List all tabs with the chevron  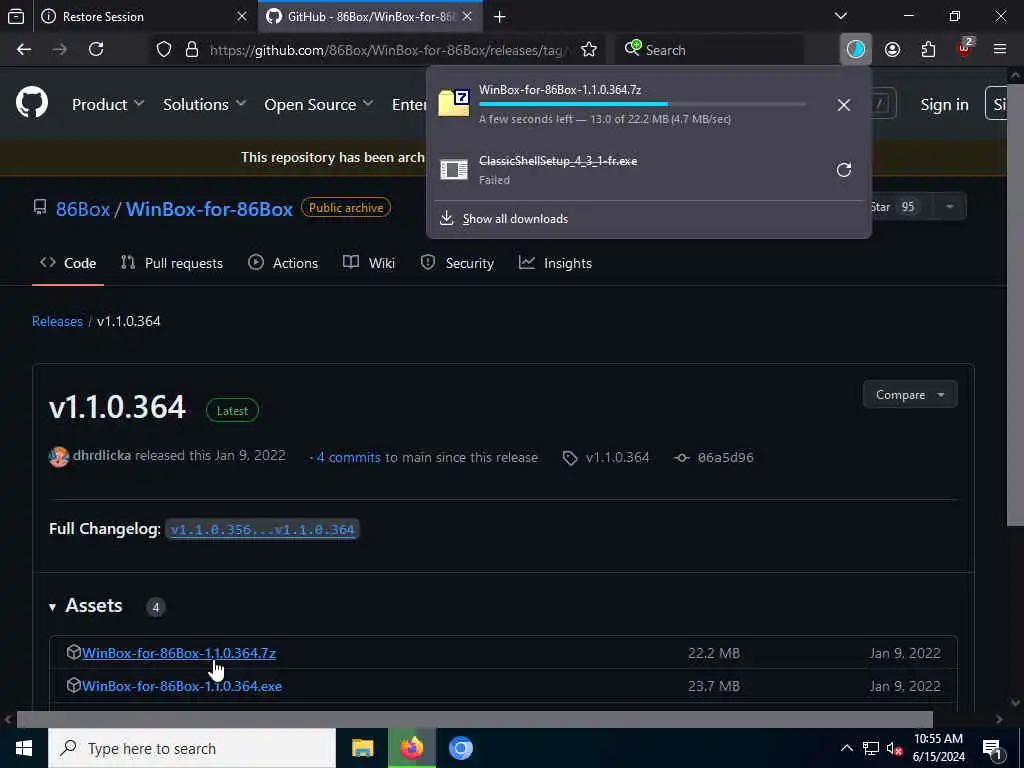(841, 16)
